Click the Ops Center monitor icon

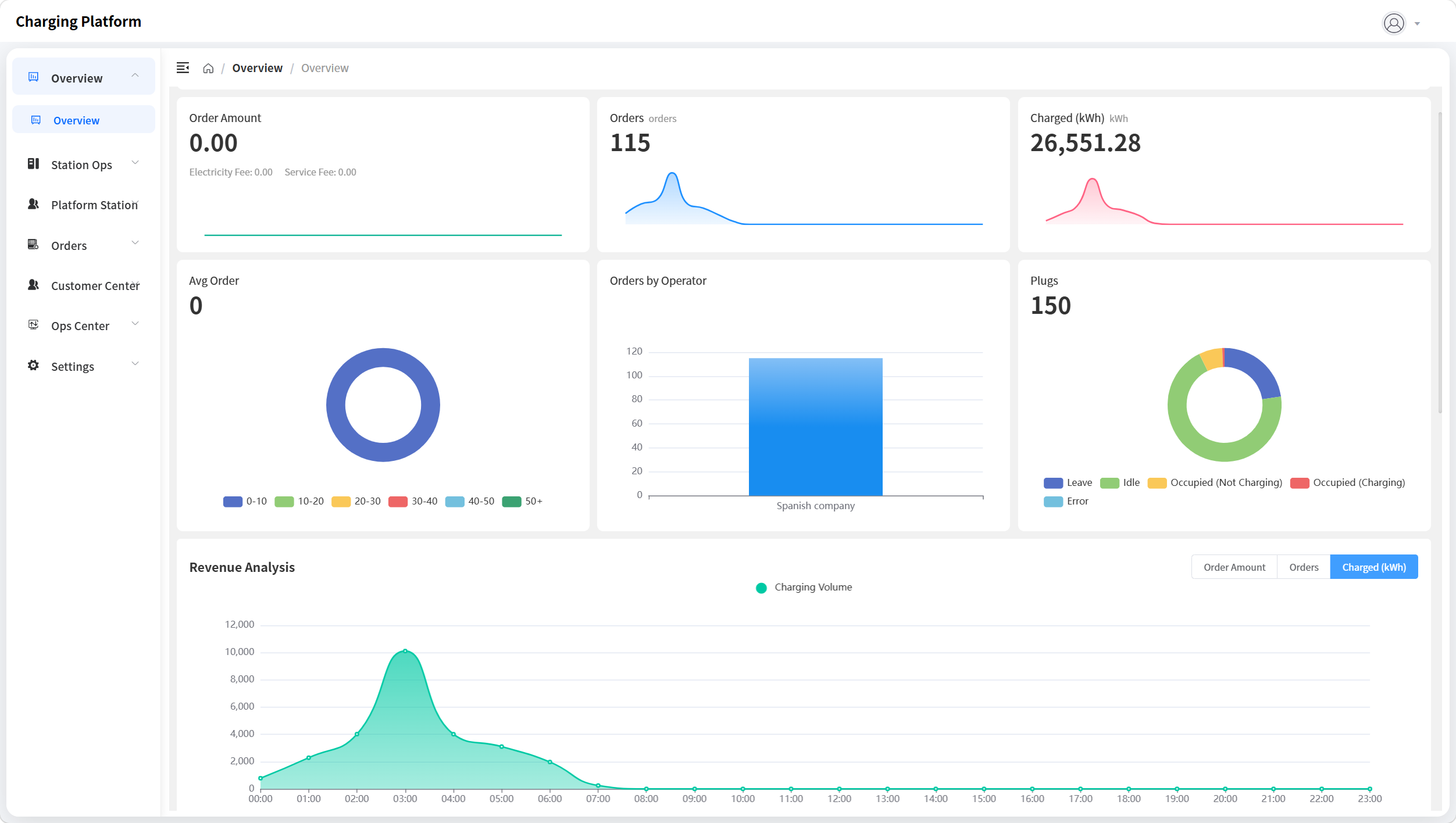(x=34, y=325)
